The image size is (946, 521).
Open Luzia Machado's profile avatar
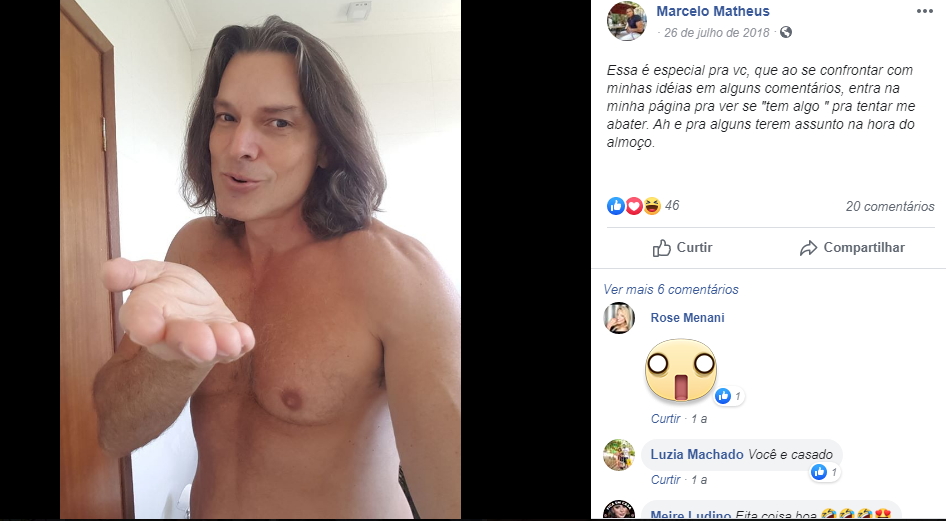[x=619, y=455]
